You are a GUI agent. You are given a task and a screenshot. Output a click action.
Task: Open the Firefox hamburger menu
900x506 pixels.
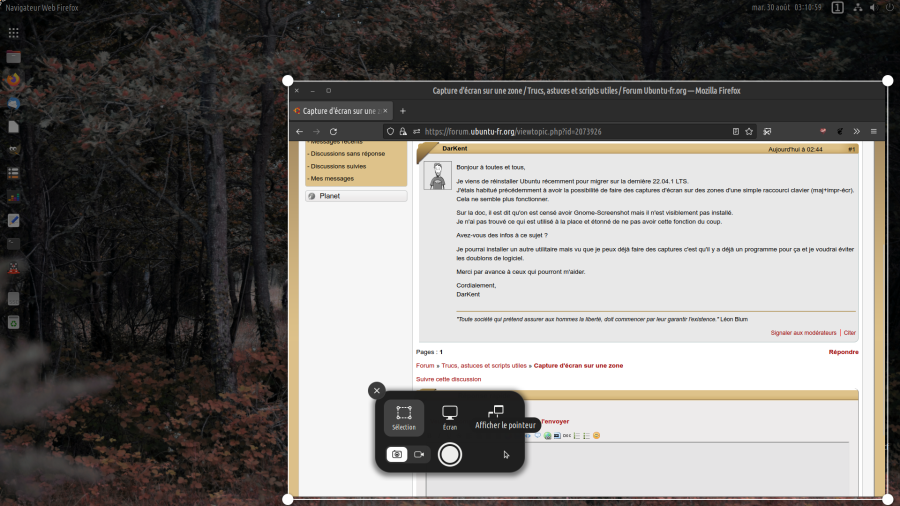click(x=873, y=131)
